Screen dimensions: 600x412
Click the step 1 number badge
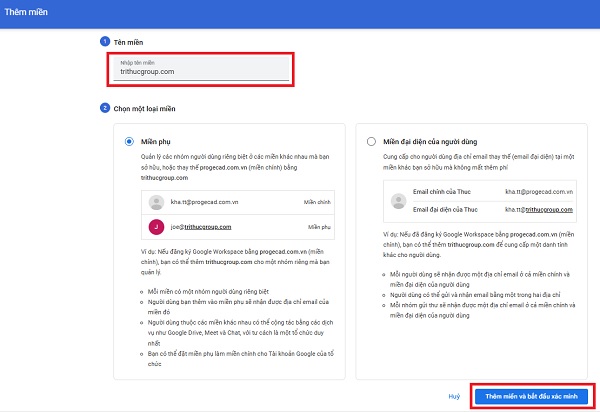(102, 41)
